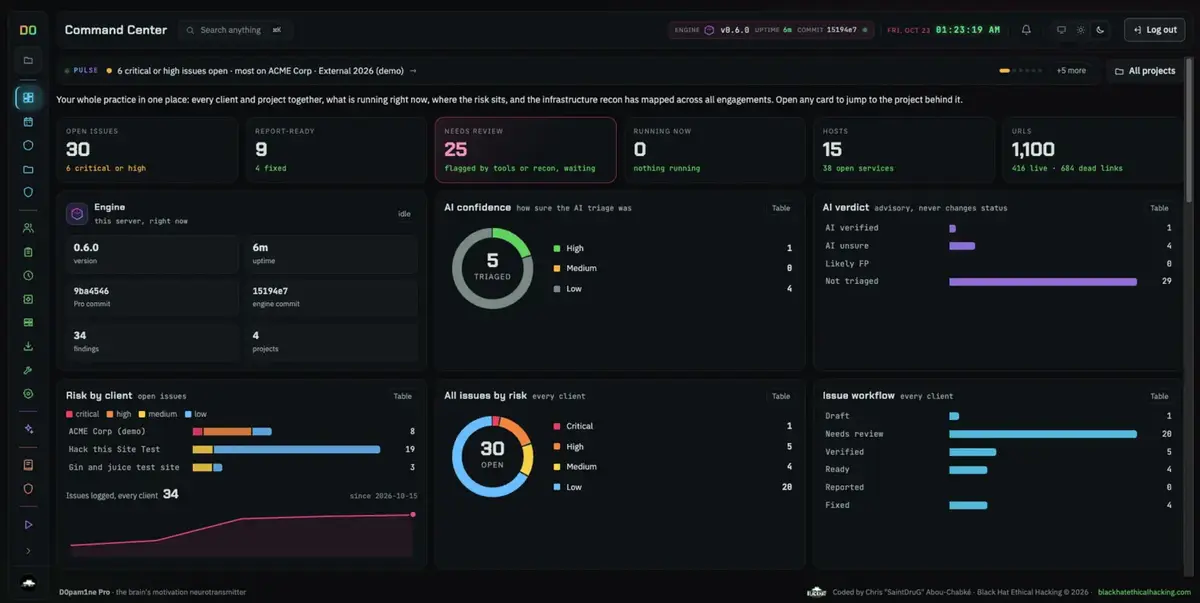This screenshot has width=1200, height=603.
Task: Click the AI unsure verdict row
Action: click(998, 245)
